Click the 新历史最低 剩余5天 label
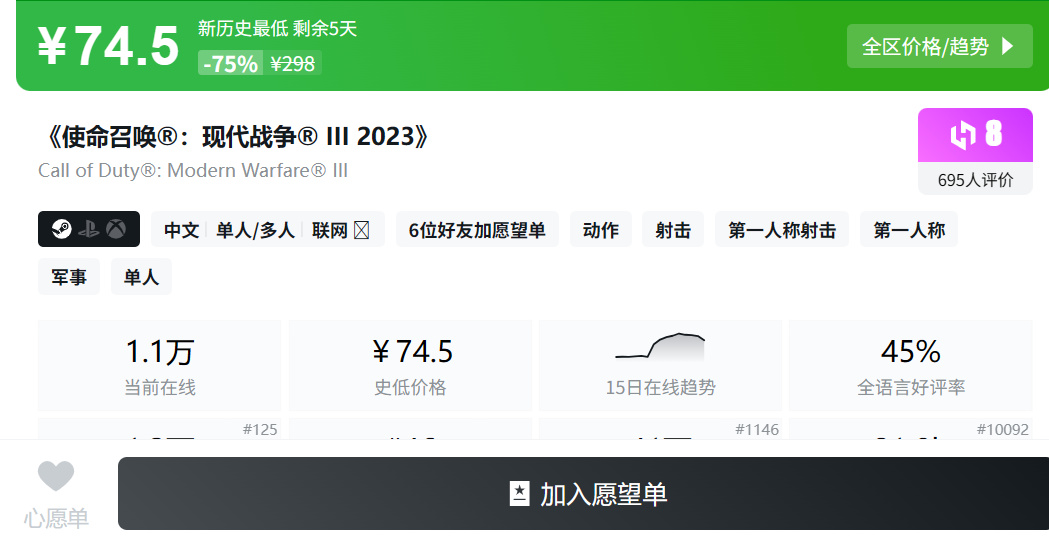The width and height of the screenshot is (1049, 548). click(x=277, y=28)
